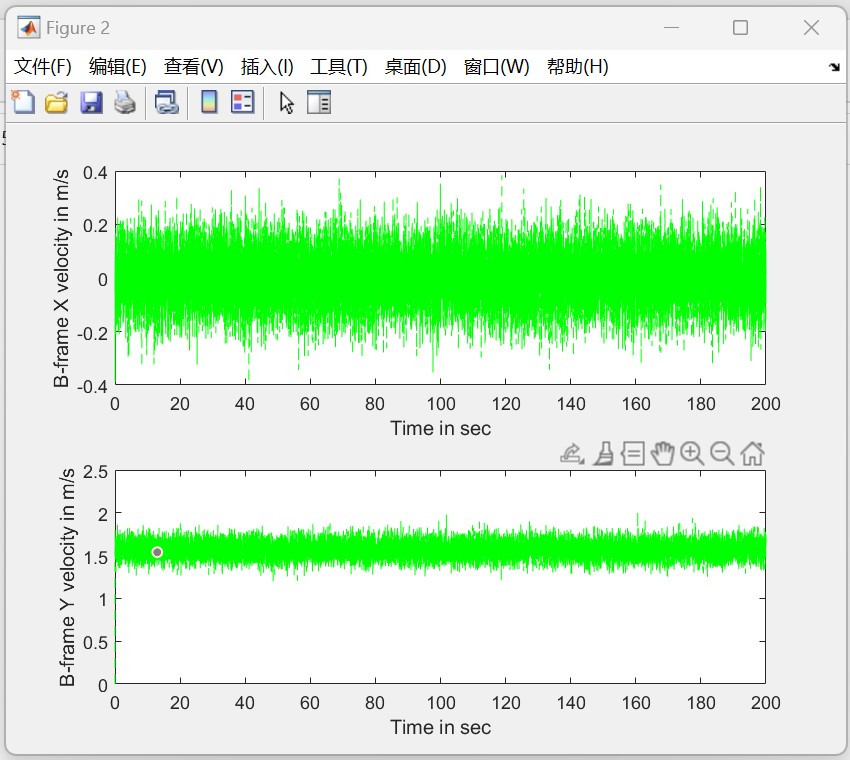Save figure with the floppy disk icon
850x760 pixels.
tap(91, 102)
